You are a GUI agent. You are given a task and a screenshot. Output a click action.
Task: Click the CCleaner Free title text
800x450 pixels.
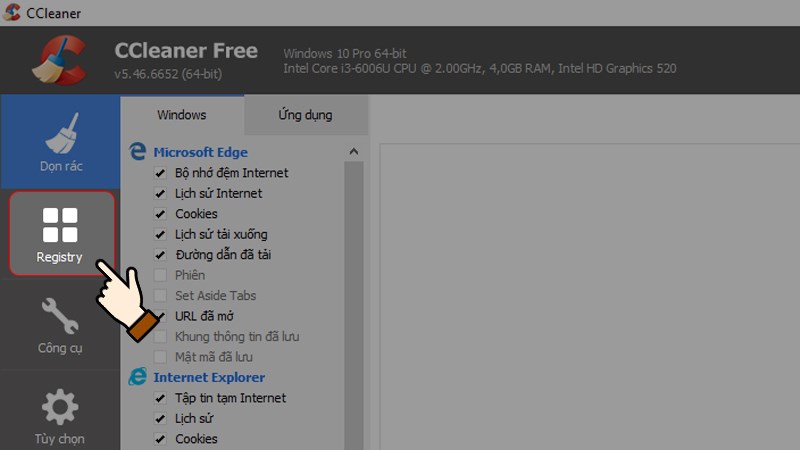pyautogui.click(x=186, y=51)
